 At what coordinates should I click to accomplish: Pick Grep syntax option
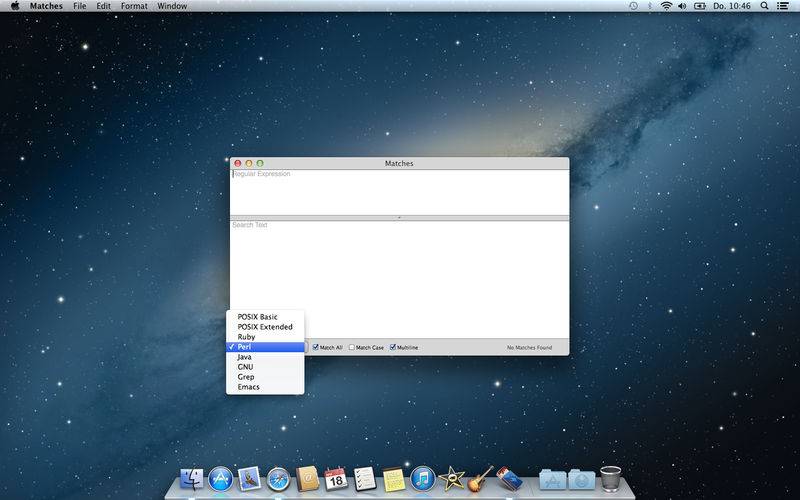click(x=265, y=377)
